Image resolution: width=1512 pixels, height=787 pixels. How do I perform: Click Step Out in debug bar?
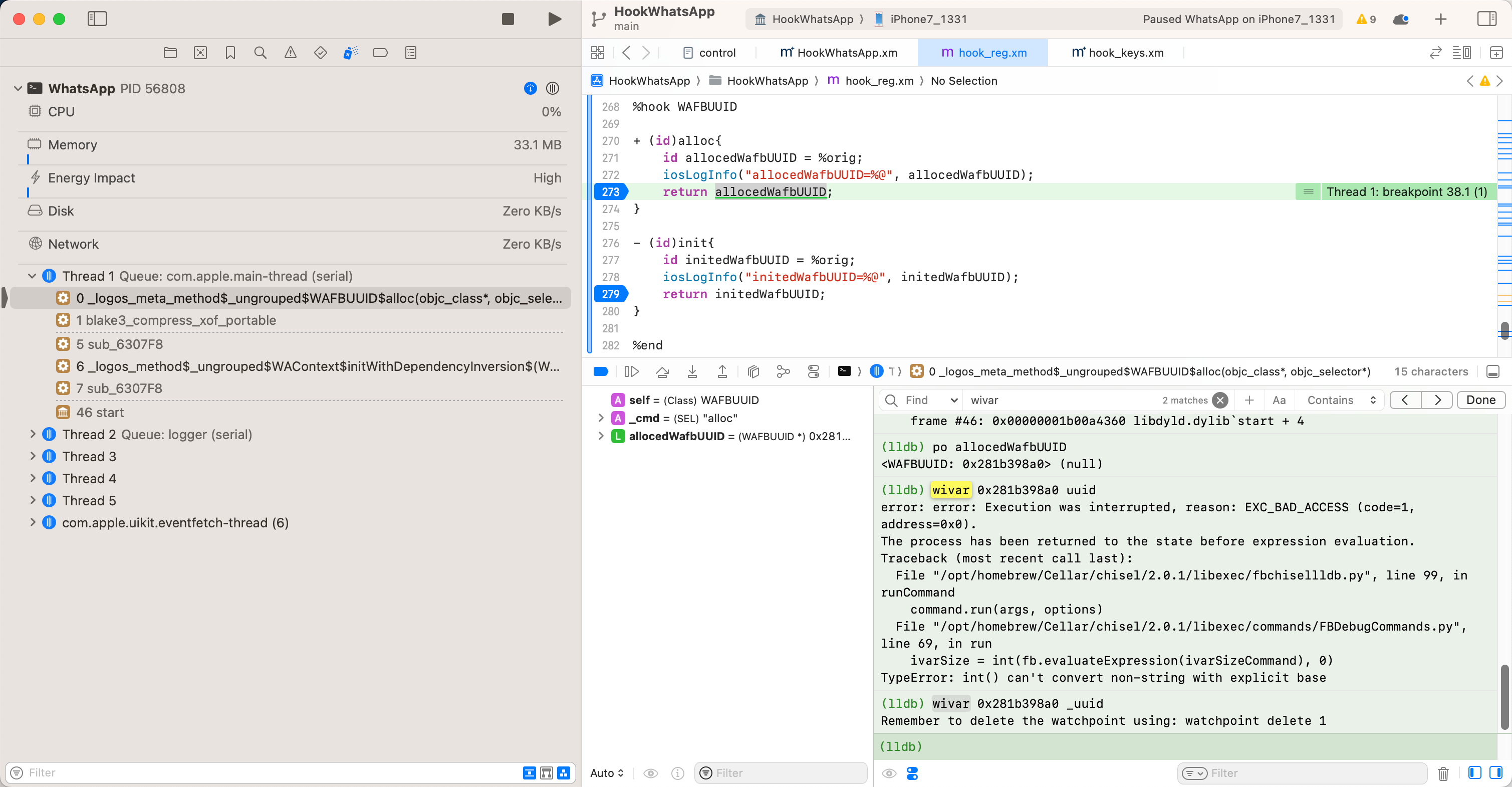722,371
